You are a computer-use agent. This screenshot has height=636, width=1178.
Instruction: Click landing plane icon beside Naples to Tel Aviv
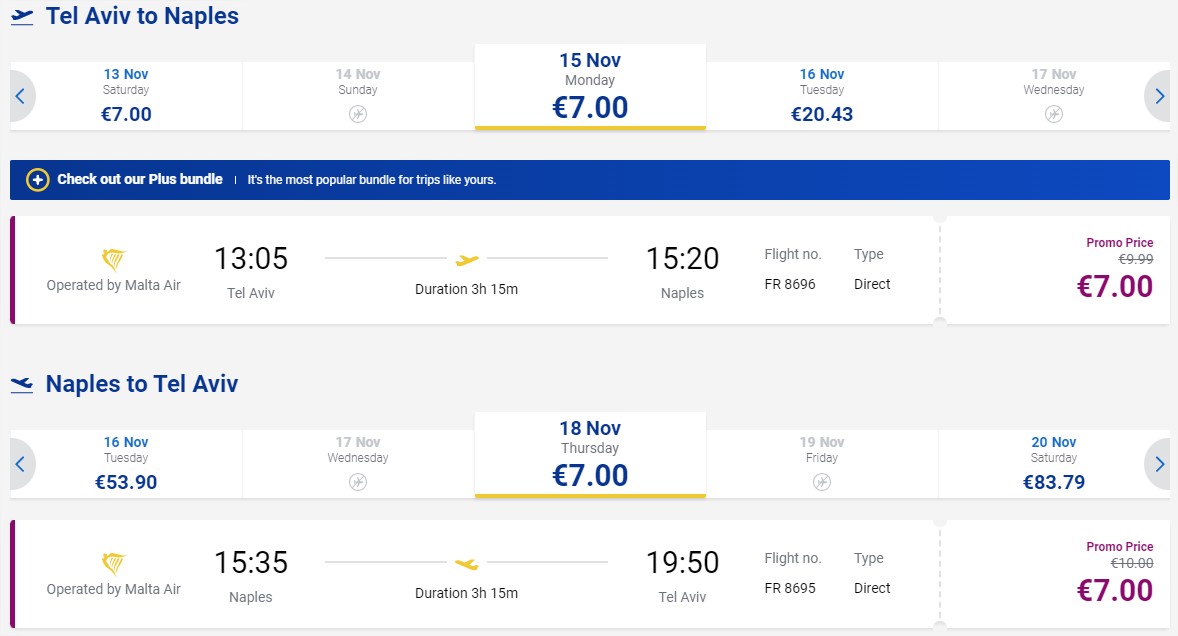coord(23,385)
